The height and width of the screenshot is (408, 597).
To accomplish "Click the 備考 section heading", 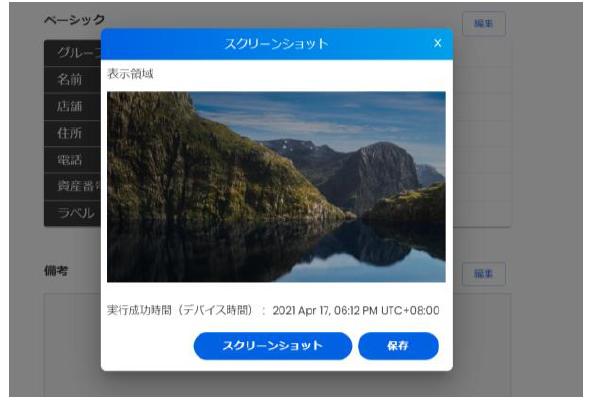I will tap(56, 271).
